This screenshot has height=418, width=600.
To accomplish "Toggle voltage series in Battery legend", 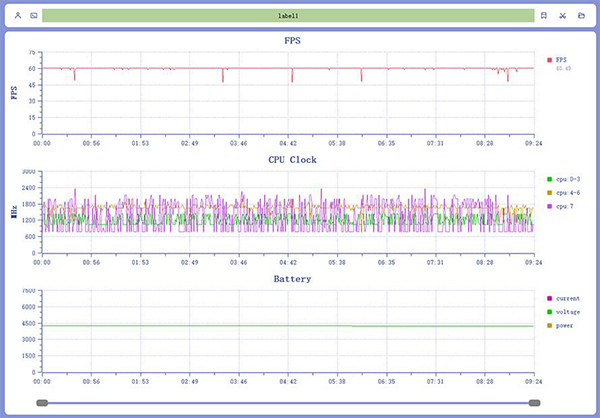I will [x=565, y=311].
